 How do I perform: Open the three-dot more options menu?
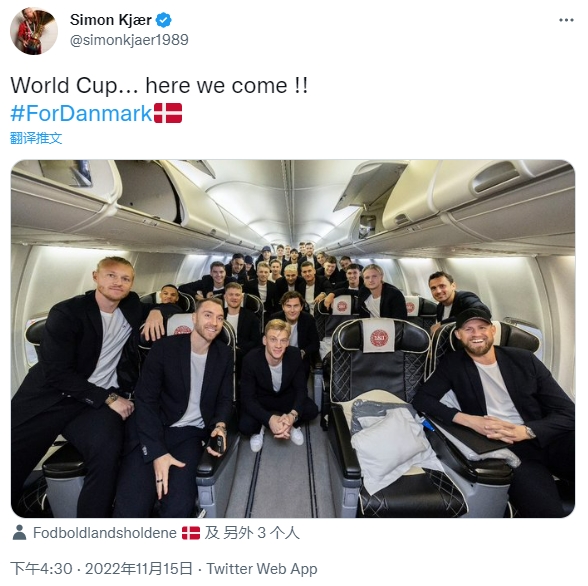point(566,20)
